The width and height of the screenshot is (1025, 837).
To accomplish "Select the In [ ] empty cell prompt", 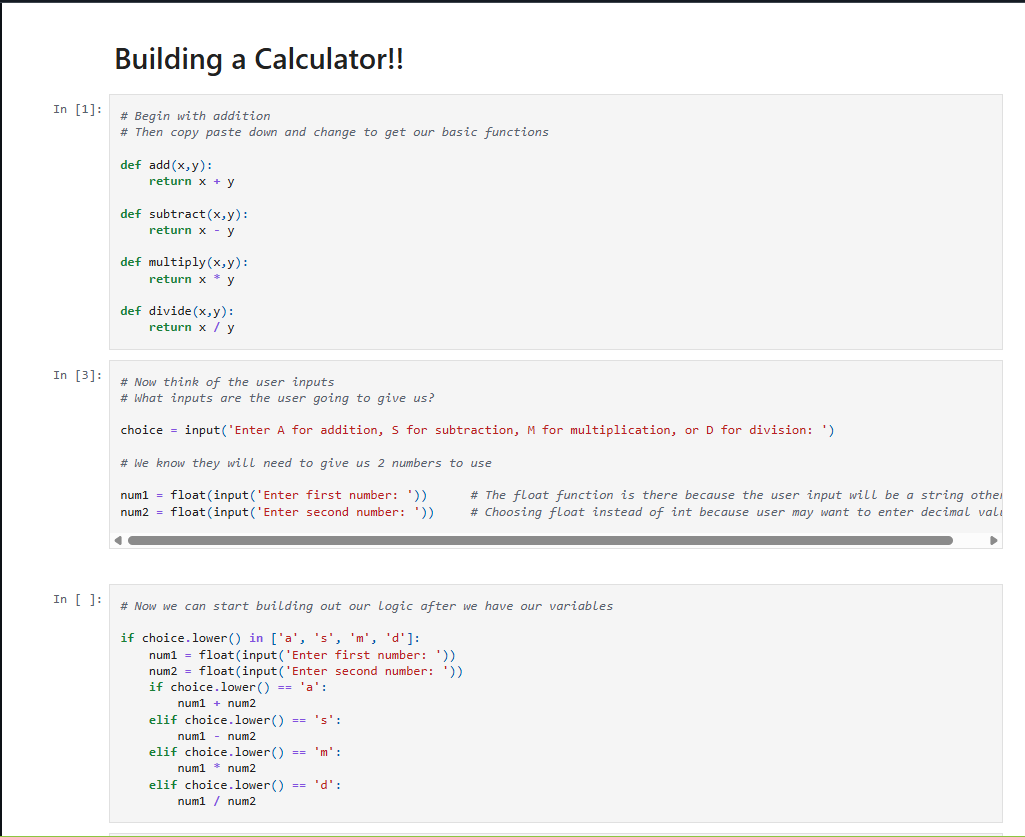I will point(78,600).
